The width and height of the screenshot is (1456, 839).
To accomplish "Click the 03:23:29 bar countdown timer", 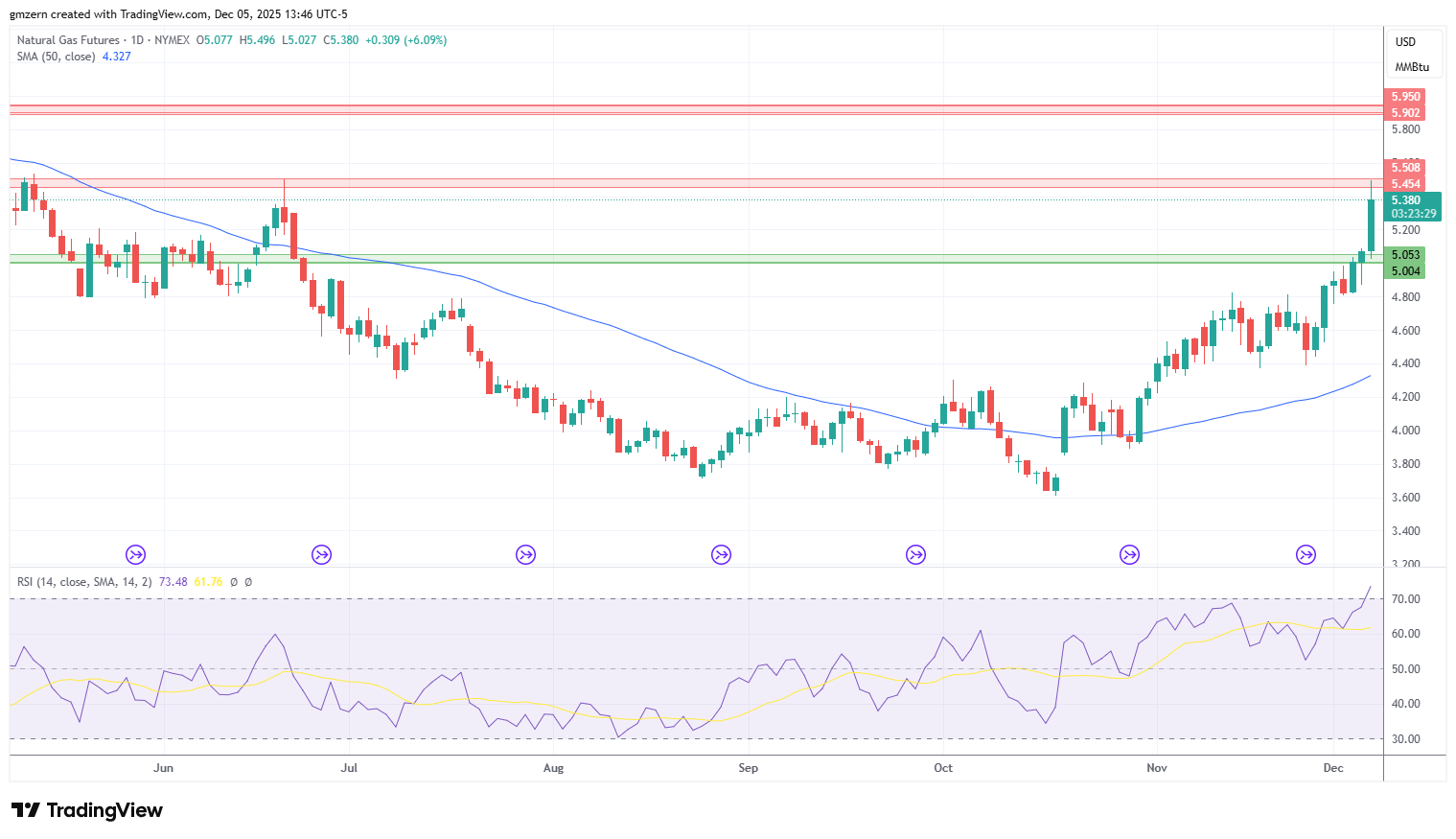I will [1414, 214].
